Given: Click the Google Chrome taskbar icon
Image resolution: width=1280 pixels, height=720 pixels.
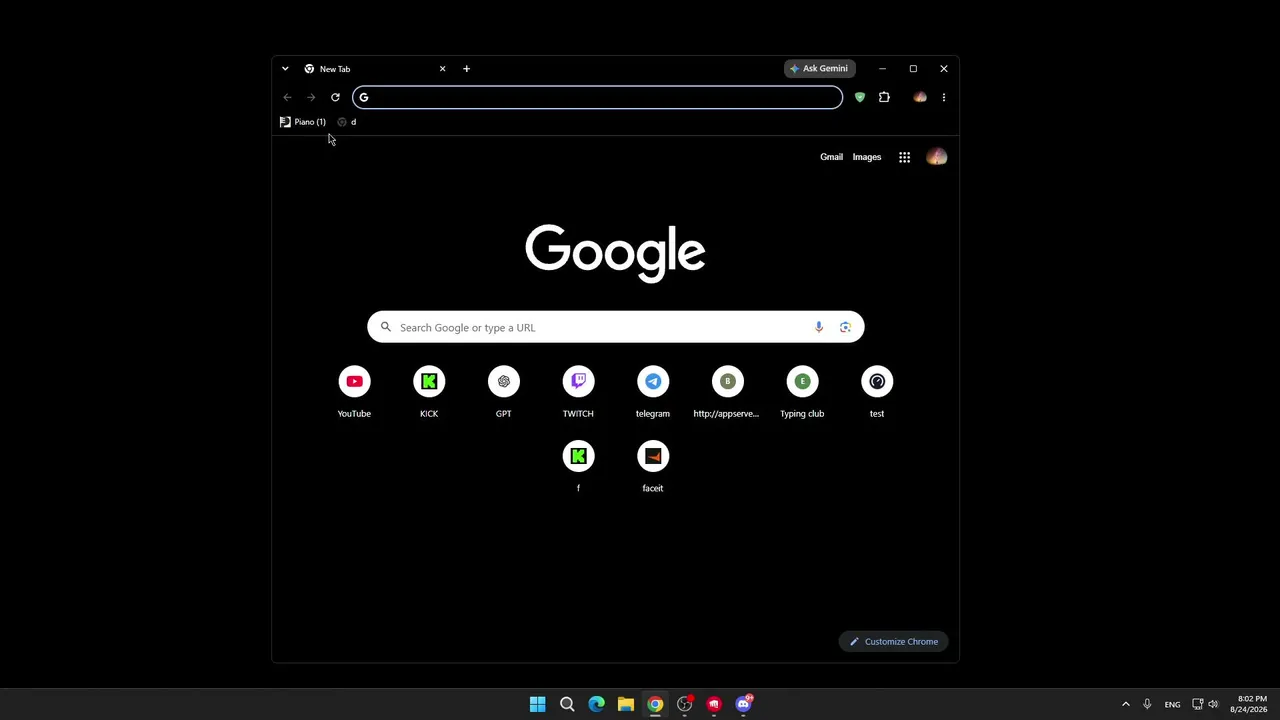Looking at the screenshot, I should pos(655,704).
